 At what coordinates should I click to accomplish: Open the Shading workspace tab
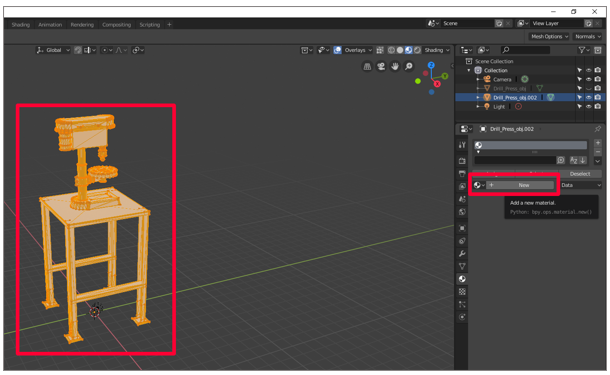pos(21,25)
